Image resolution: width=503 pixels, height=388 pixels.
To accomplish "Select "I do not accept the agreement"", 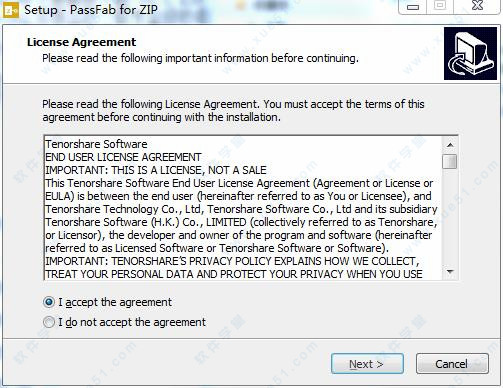I will (x=49, y=322).
